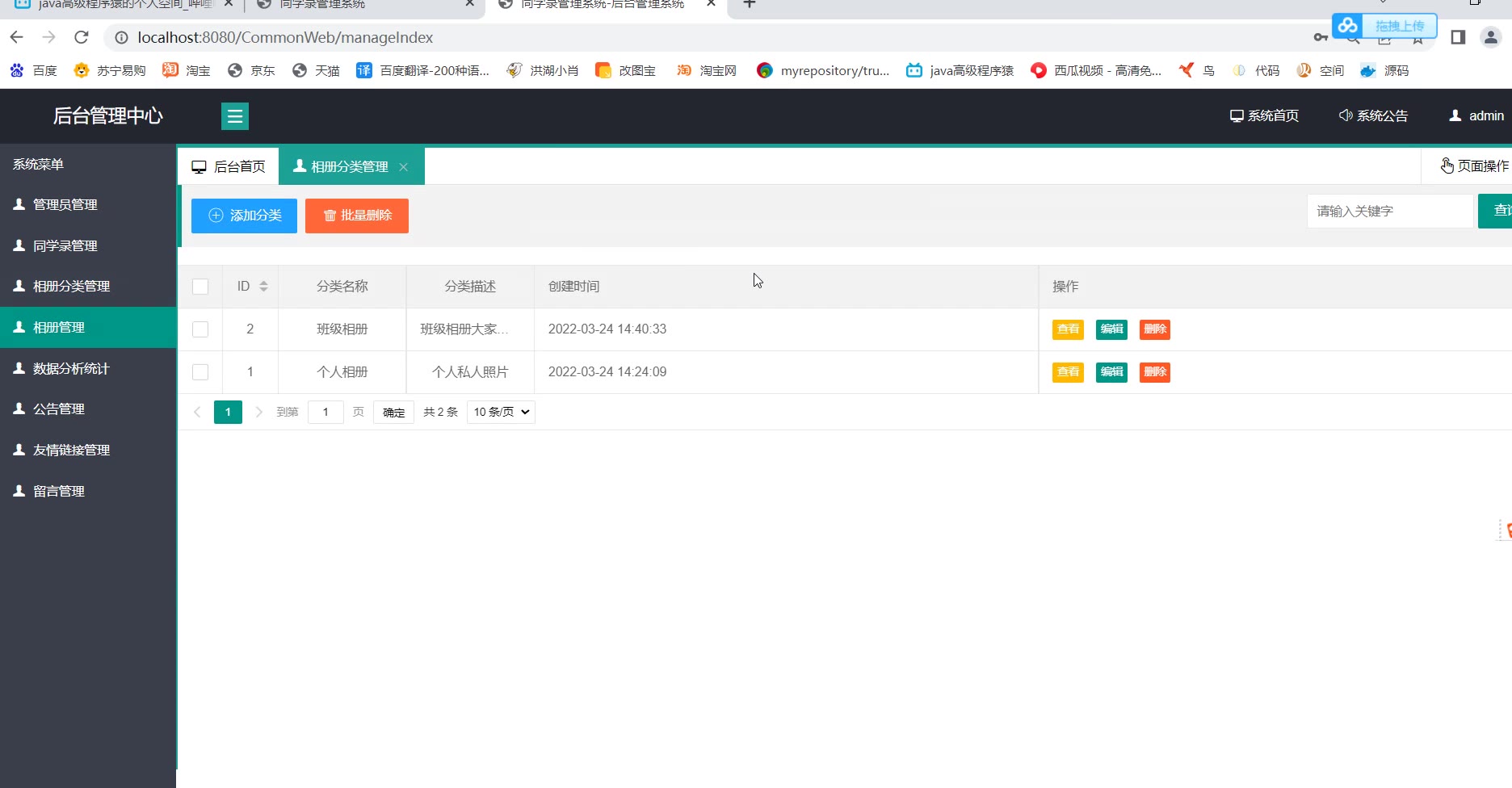1512x788 pixels.
Task: Click the jump-to-page number input
Action: pos(325,412)
